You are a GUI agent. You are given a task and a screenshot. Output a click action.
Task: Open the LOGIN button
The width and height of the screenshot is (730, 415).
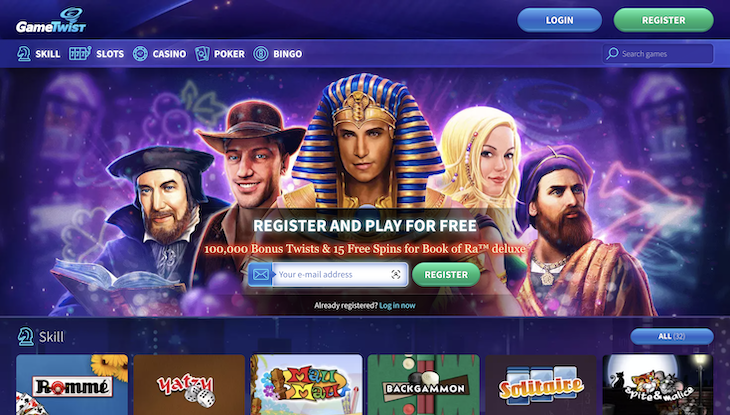pos(559,20)
